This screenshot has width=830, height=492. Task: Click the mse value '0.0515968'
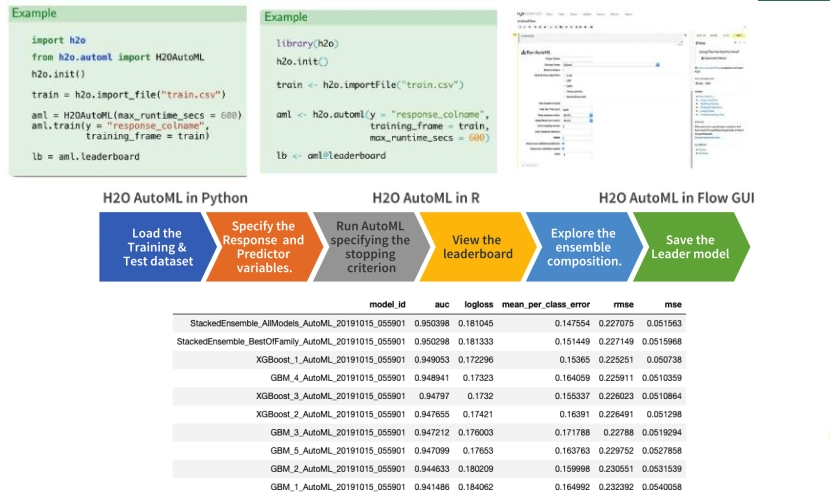pos(662,342)
